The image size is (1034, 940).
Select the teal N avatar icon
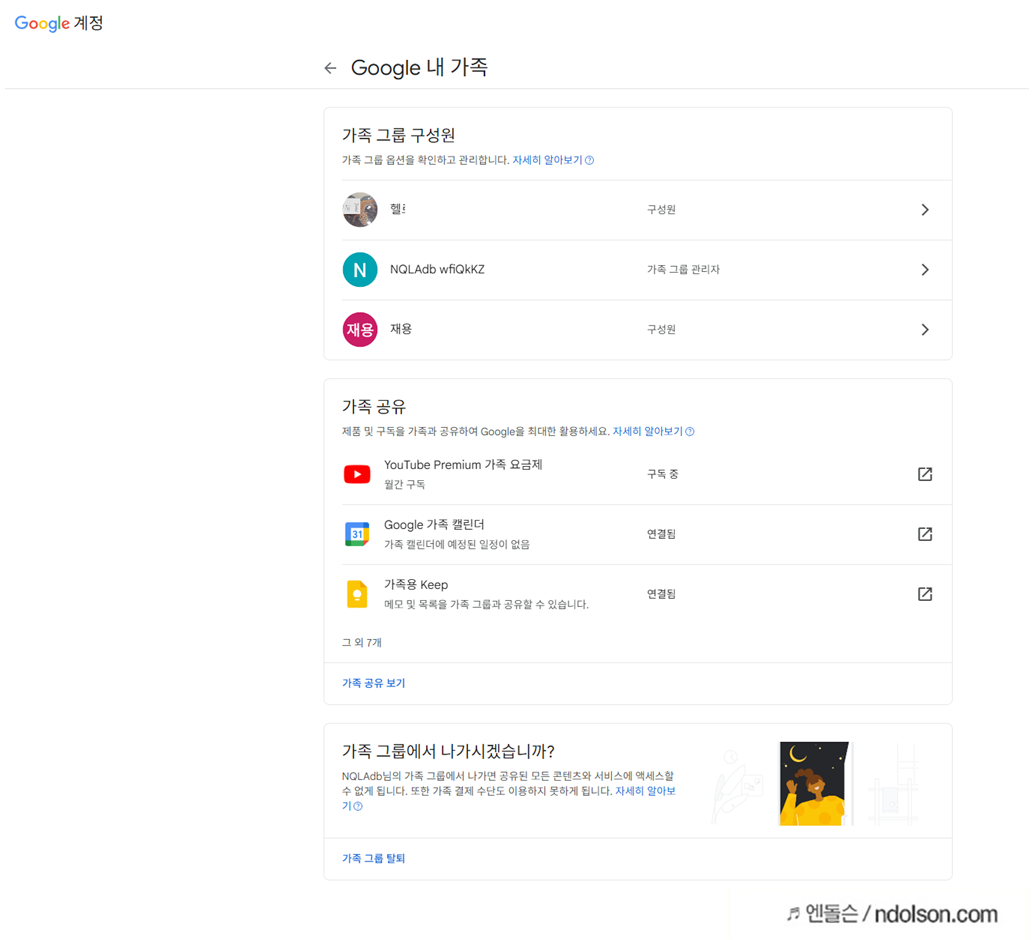(360, 270)
